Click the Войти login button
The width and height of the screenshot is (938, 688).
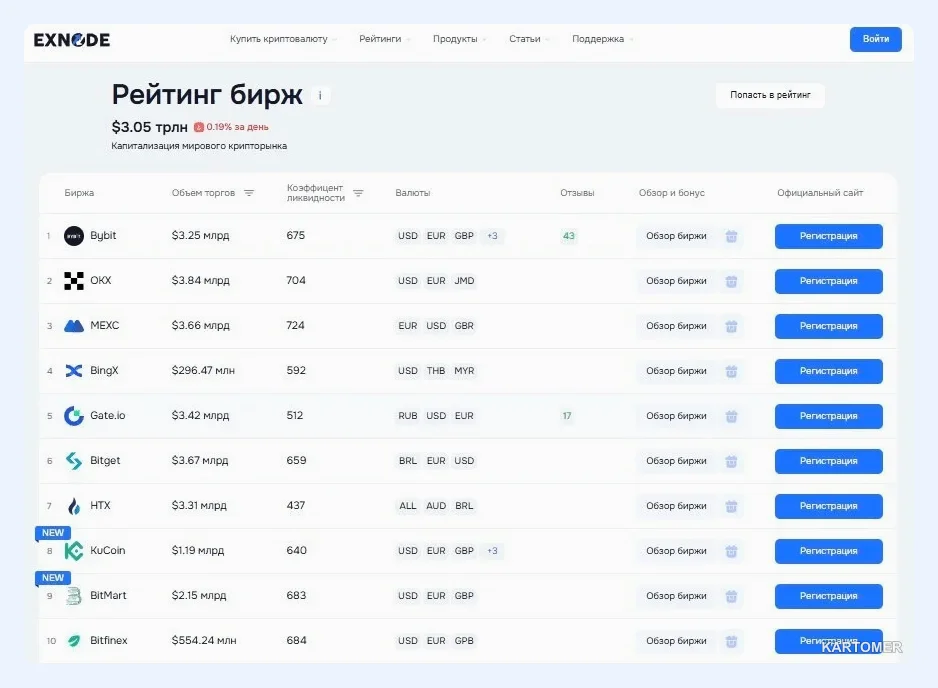[x=876, y=39]
